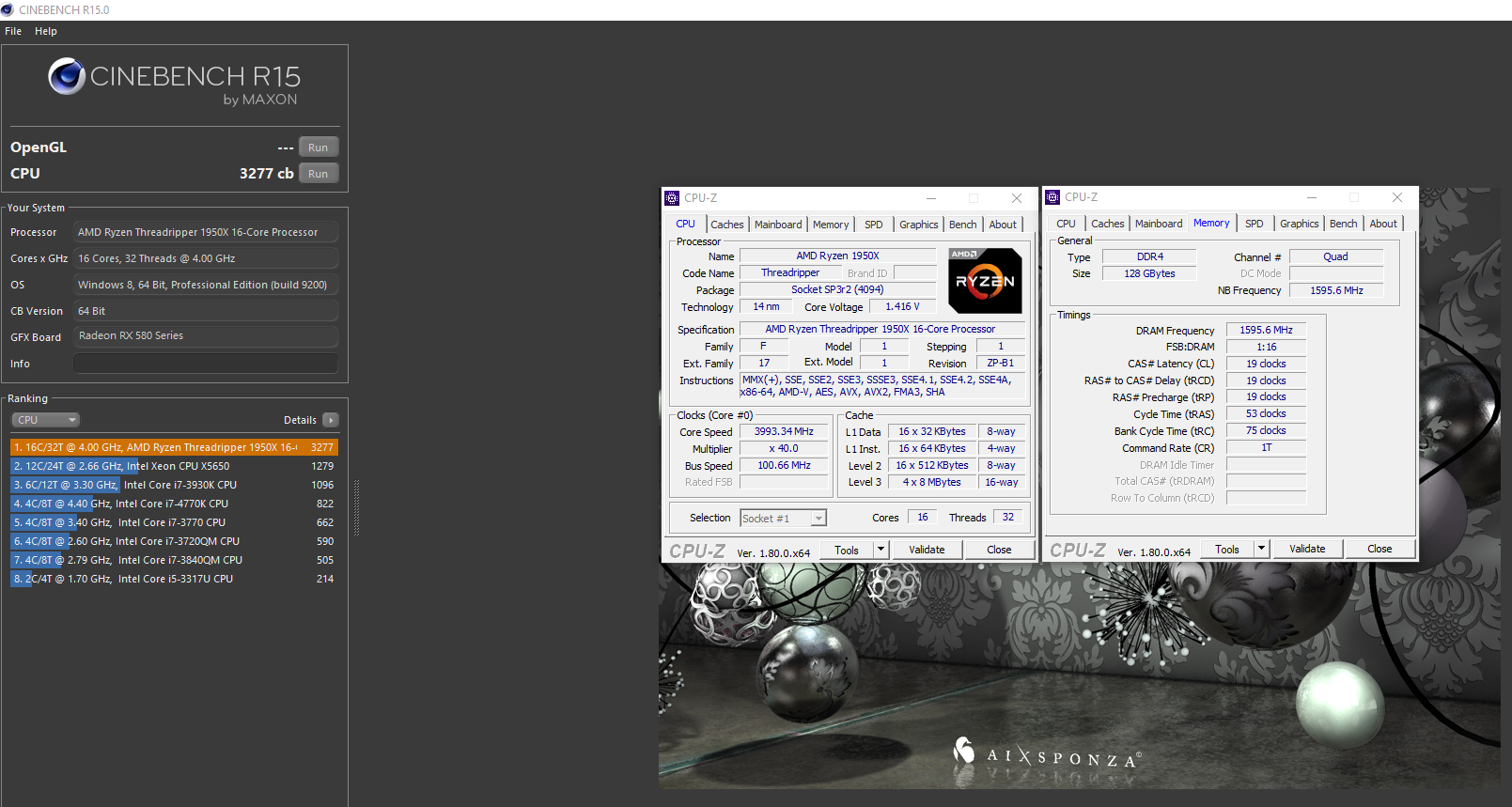
Task: Click Validate in left CPU-Z window
Action: 927,550
